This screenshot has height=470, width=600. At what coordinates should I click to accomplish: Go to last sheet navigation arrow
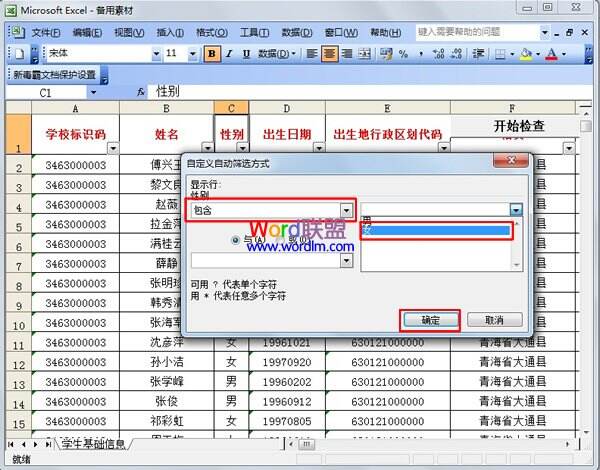[48, 444]
